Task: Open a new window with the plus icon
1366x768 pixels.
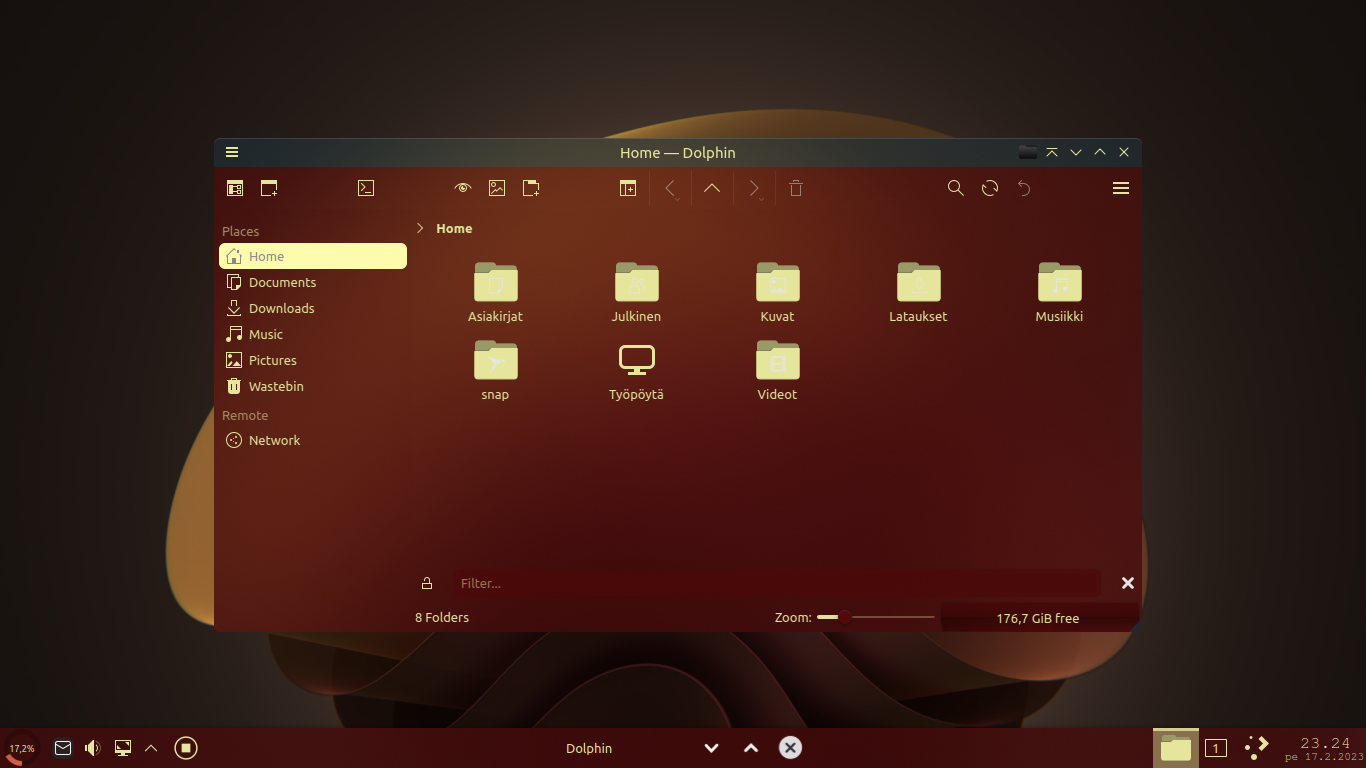Action: pos(269,188)
